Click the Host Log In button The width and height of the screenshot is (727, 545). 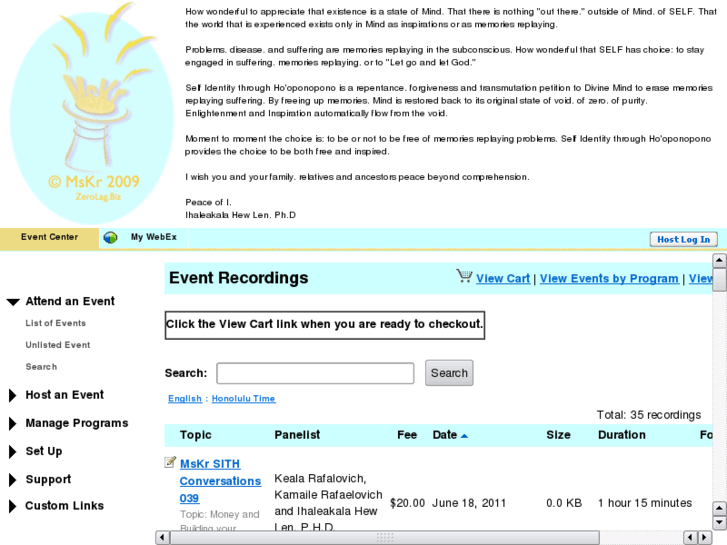point(683,239)
